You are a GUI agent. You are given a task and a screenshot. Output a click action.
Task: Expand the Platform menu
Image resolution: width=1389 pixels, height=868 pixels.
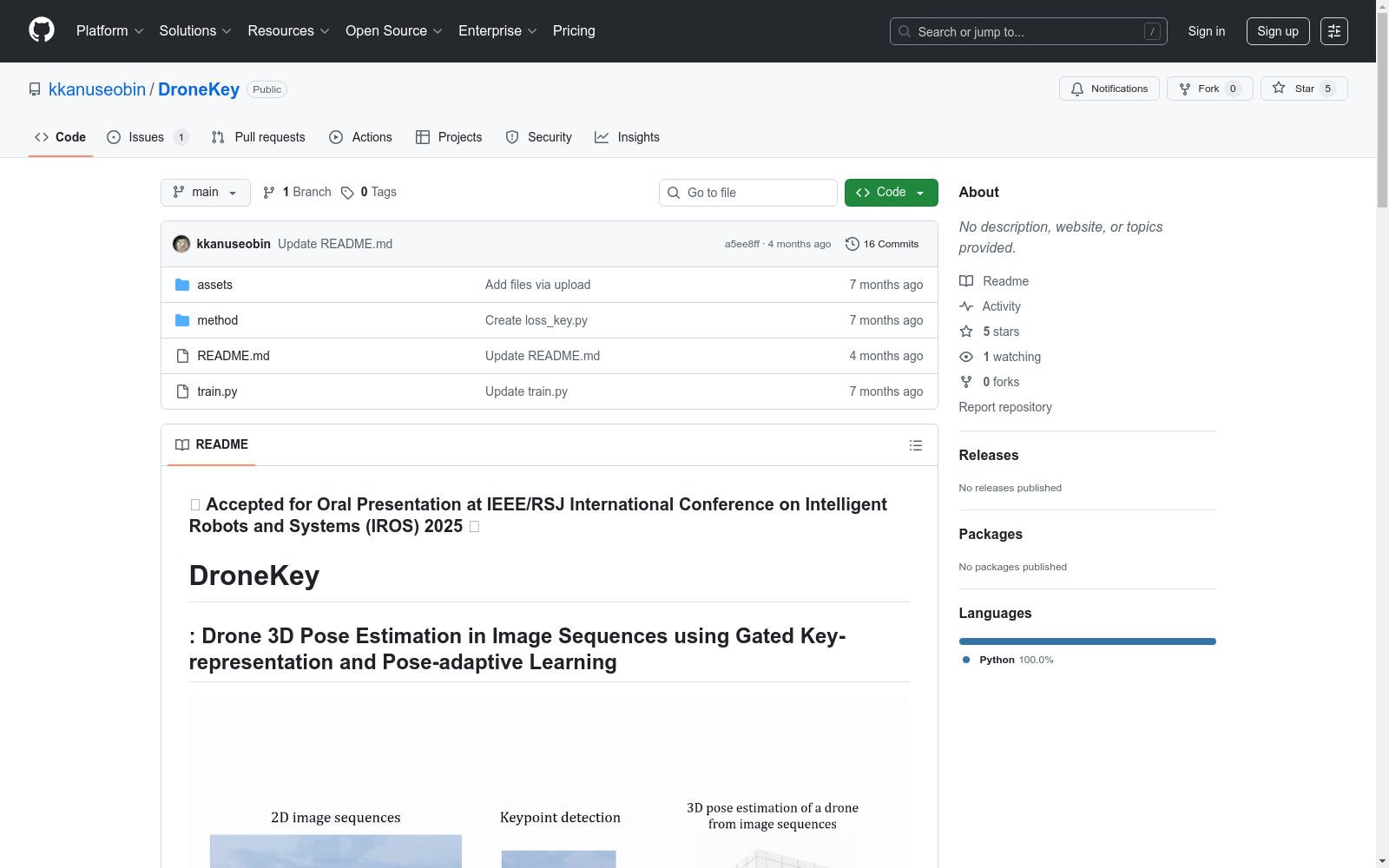point(110,31)
